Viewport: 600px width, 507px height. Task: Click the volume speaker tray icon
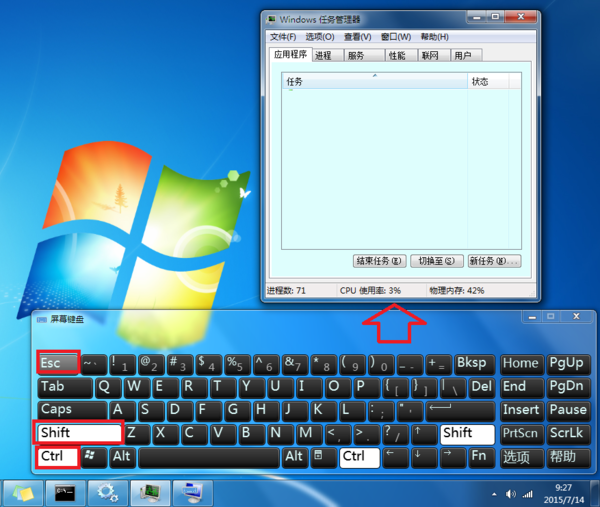point(510,494)
